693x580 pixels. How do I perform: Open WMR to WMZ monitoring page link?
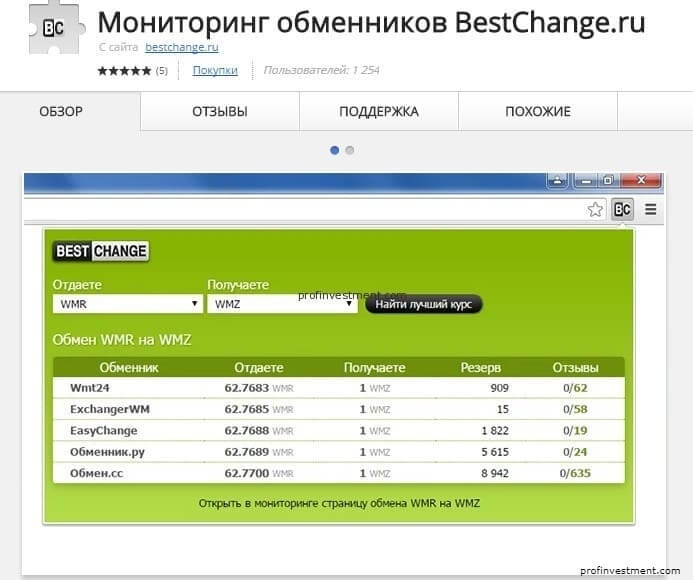[339, 503]
